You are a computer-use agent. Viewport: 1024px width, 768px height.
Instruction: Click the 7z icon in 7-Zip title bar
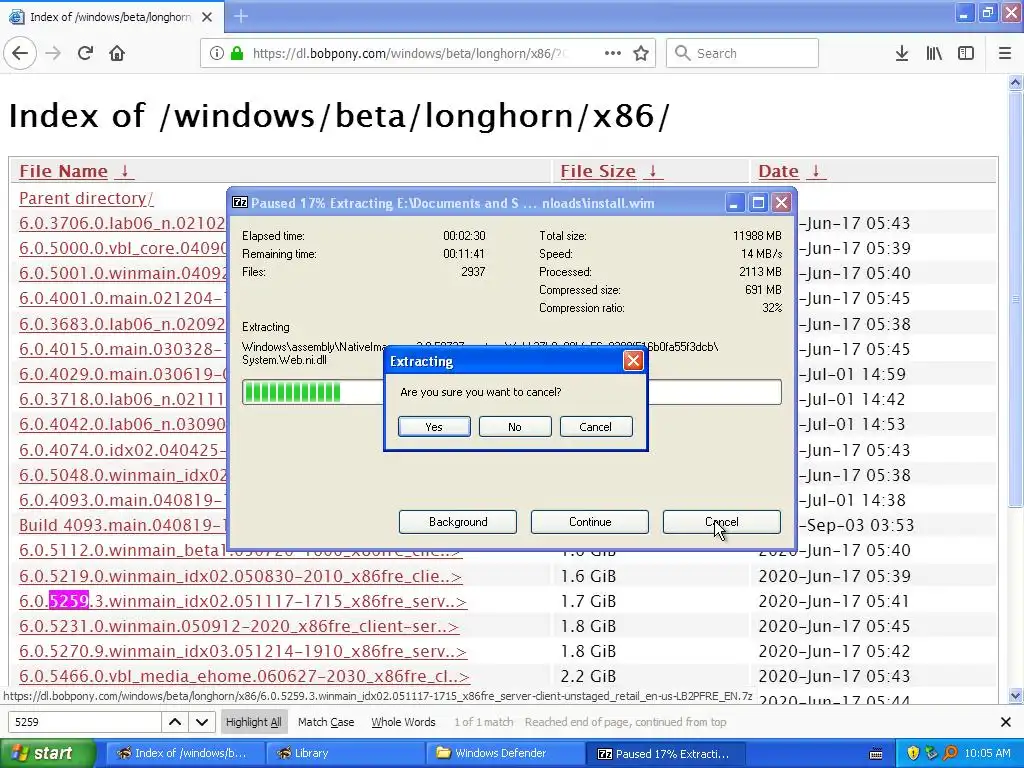(x=240, y=203)
